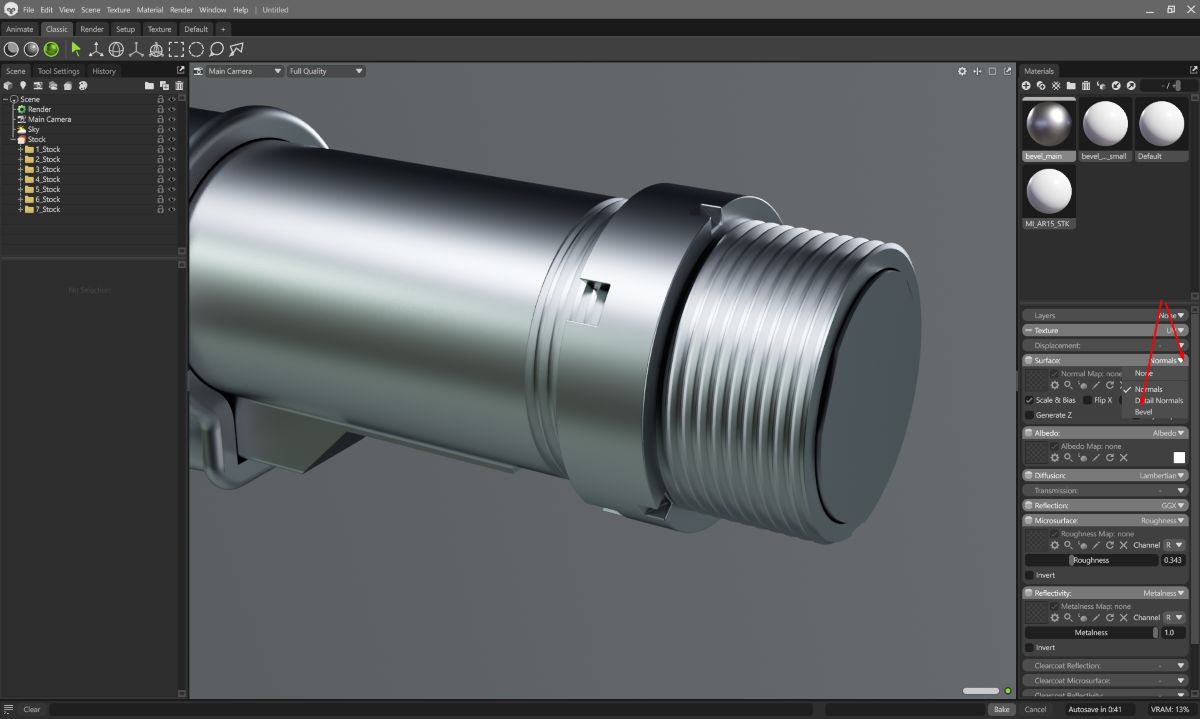Open Full Quality dropdown
Image resolution: width=1200 pixels, height=719 pixels.
point(325,71)
